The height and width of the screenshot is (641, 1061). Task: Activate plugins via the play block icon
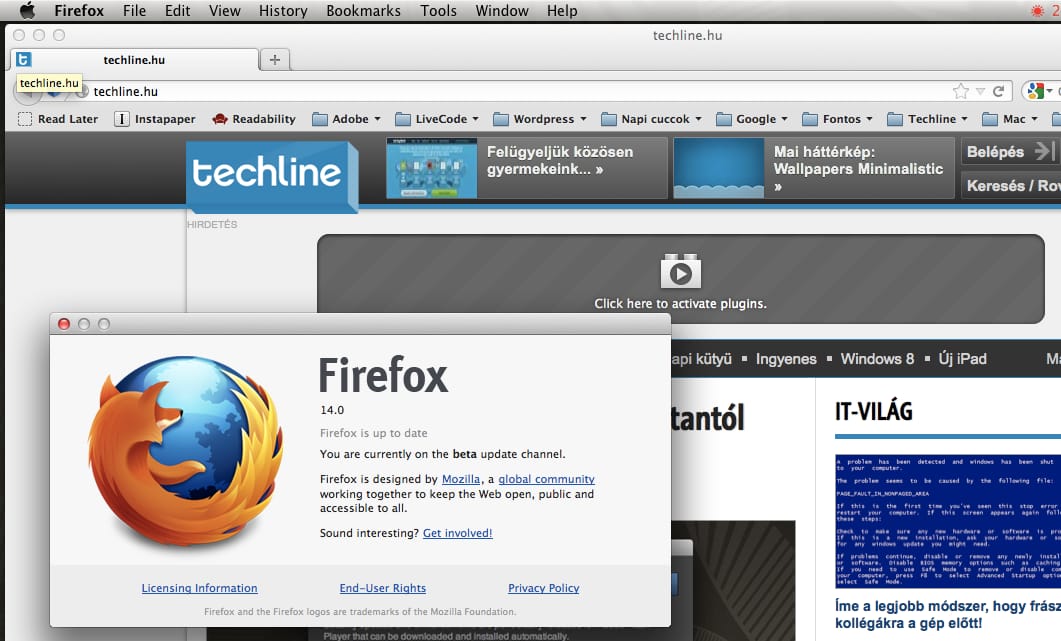pyautogui.click(x=681, y=272)
